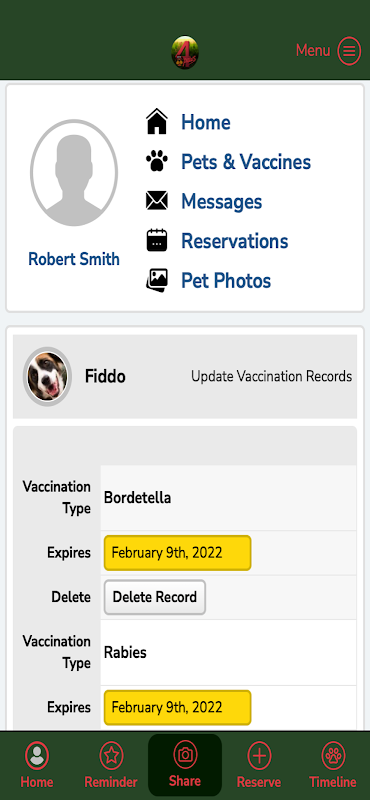This screenshot has height=800, width=370.
Task: Open Pets & Vaccines link
Action: click(246, 162)
